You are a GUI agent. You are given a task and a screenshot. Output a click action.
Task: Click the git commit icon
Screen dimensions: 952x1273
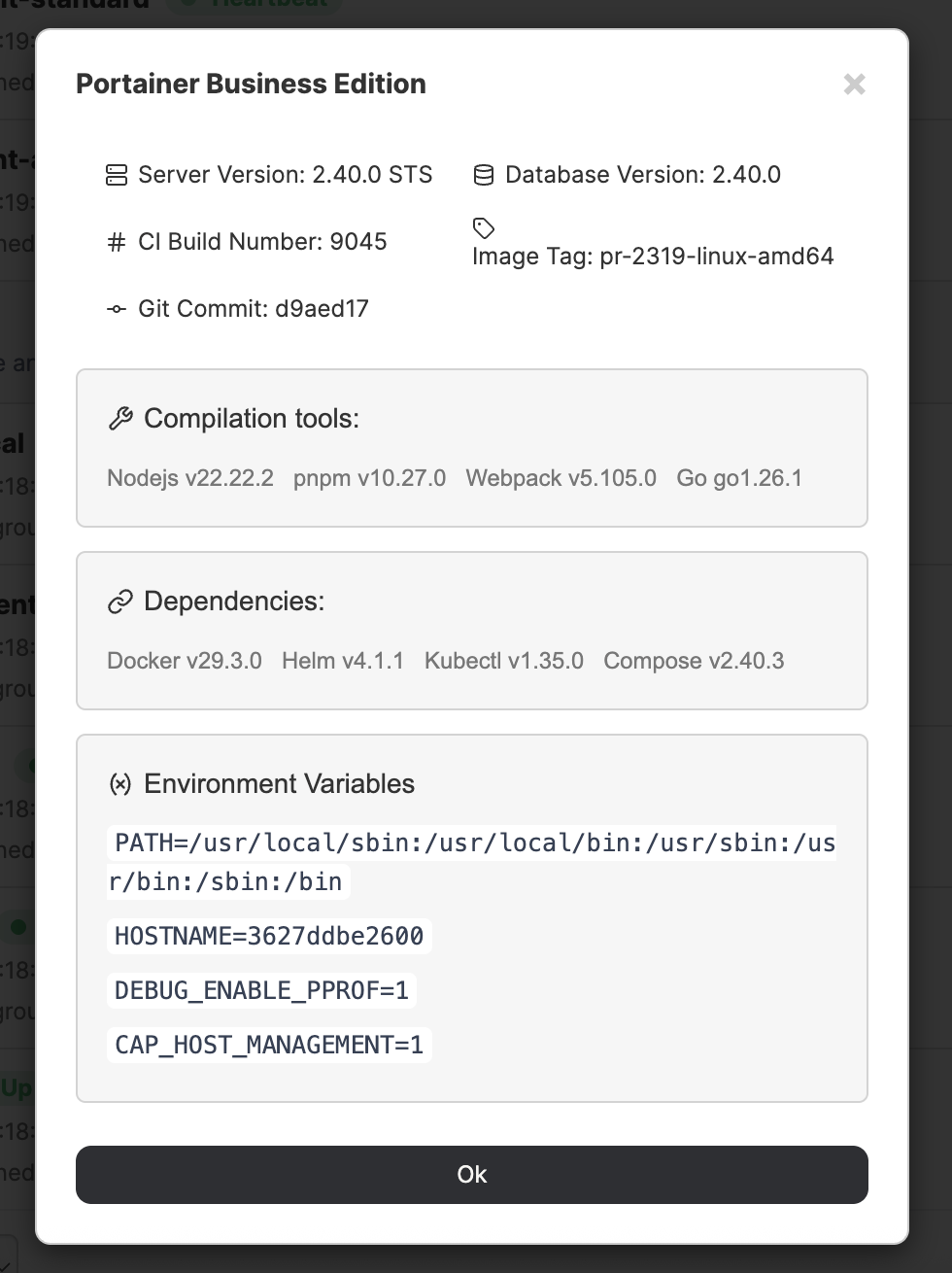click(117, 309)
